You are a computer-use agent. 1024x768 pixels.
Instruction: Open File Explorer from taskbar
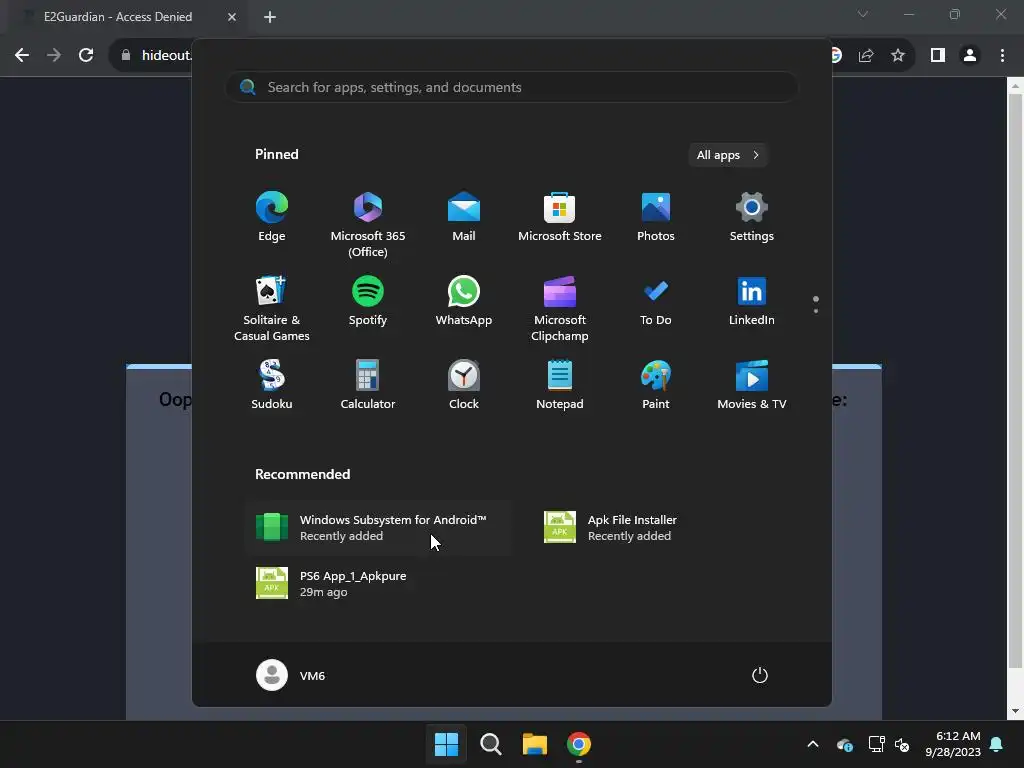[x=534, y=744]
